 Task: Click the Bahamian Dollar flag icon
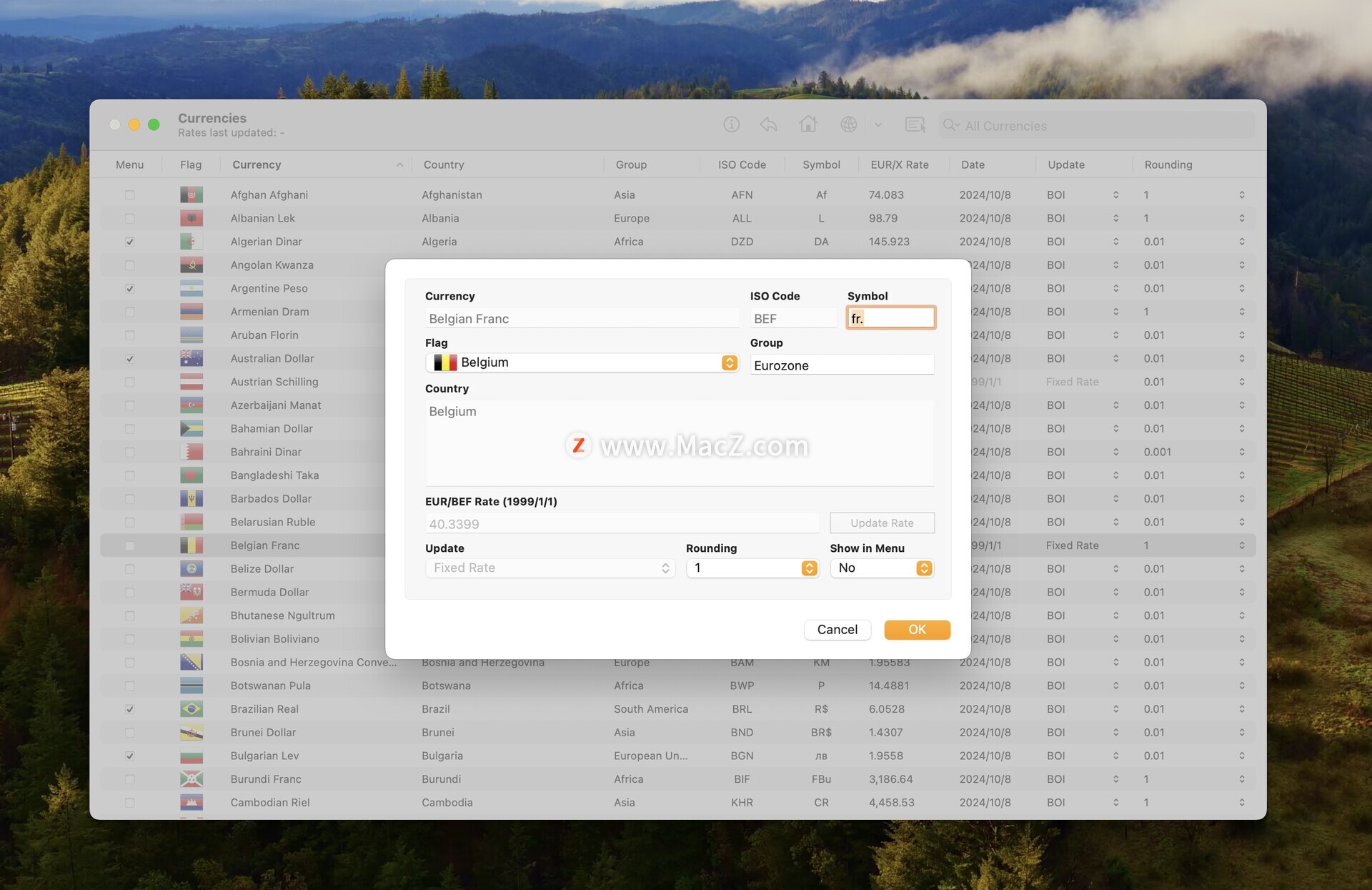pyautogui.click(x=192, y=428)
